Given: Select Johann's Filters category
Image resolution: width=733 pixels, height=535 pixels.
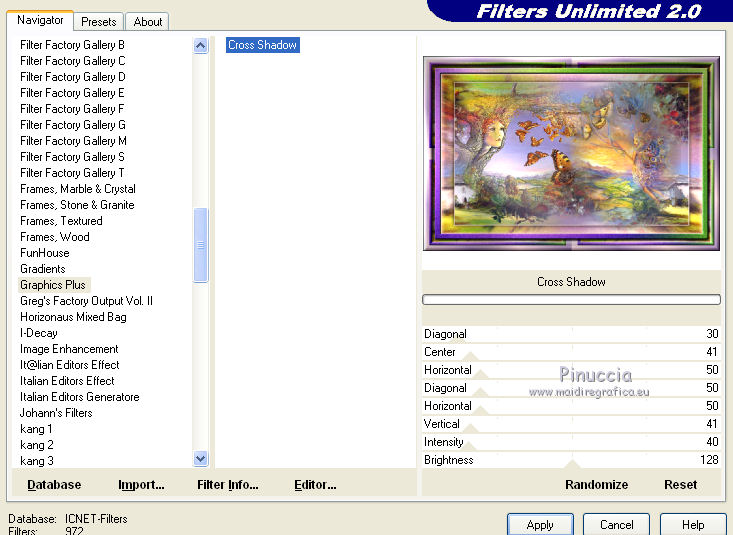Looking at the screenshot, I should click(56, 413).
